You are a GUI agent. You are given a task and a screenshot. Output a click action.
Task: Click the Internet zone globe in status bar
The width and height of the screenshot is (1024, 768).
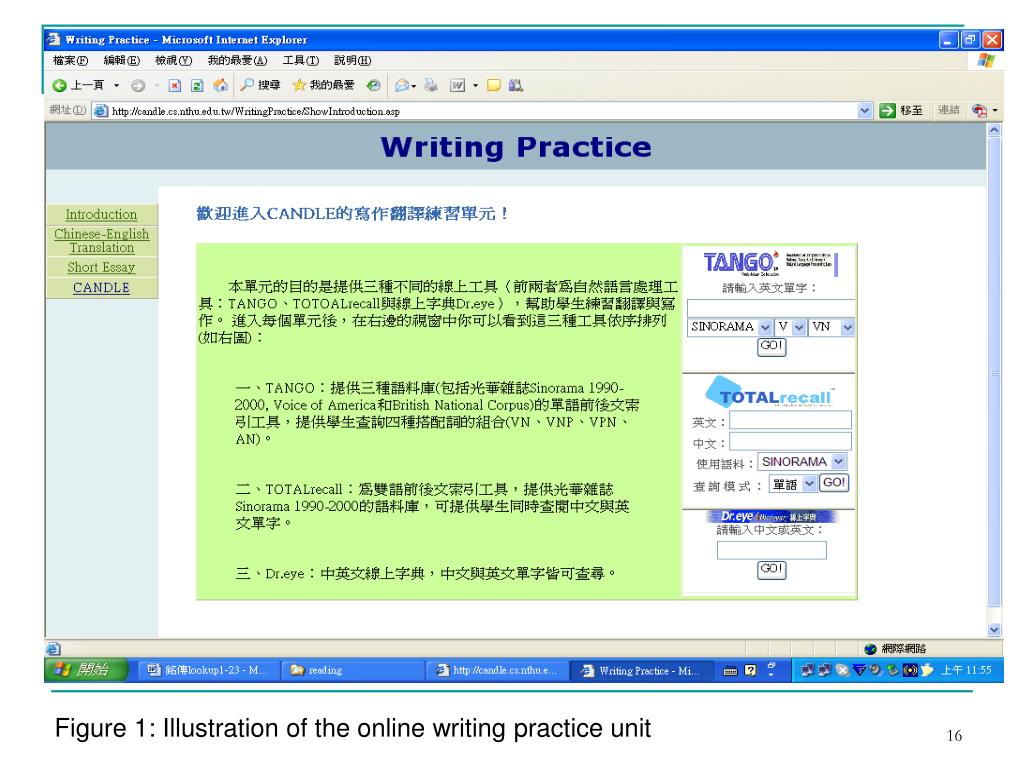pyautogui.click(x=870, y=648)
